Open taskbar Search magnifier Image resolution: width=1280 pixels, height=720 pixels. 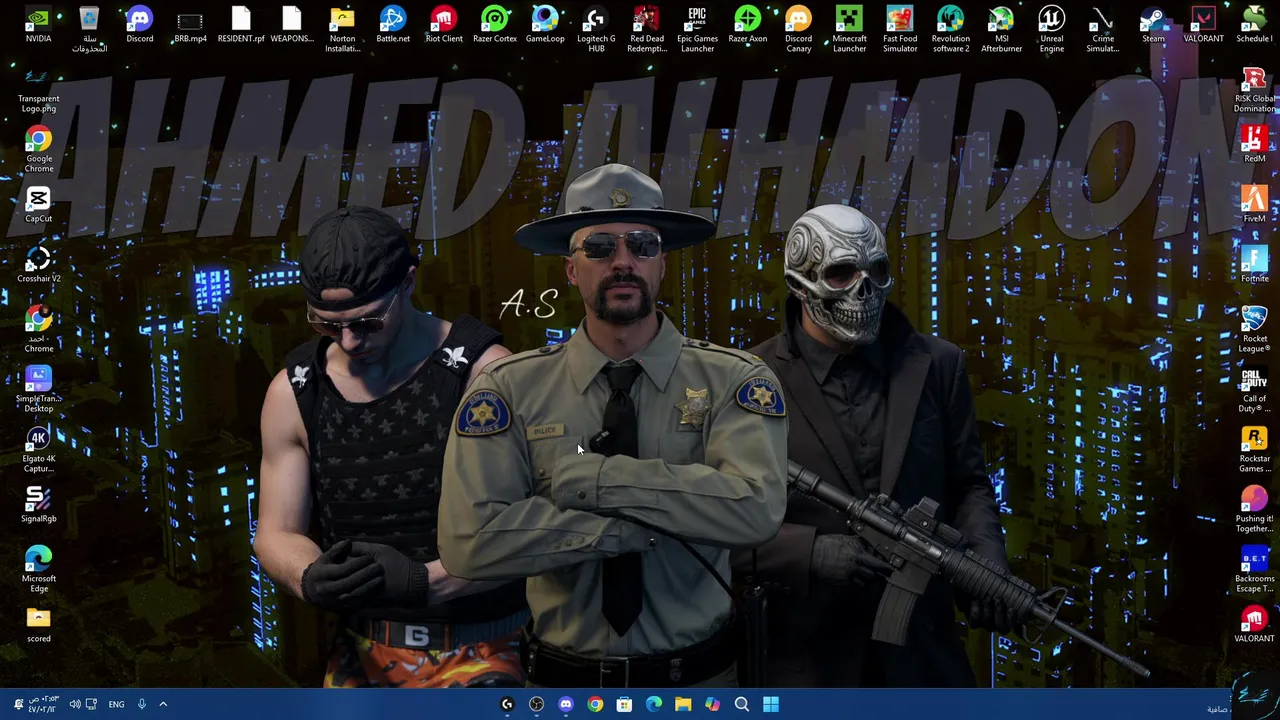tap(742, 704)
